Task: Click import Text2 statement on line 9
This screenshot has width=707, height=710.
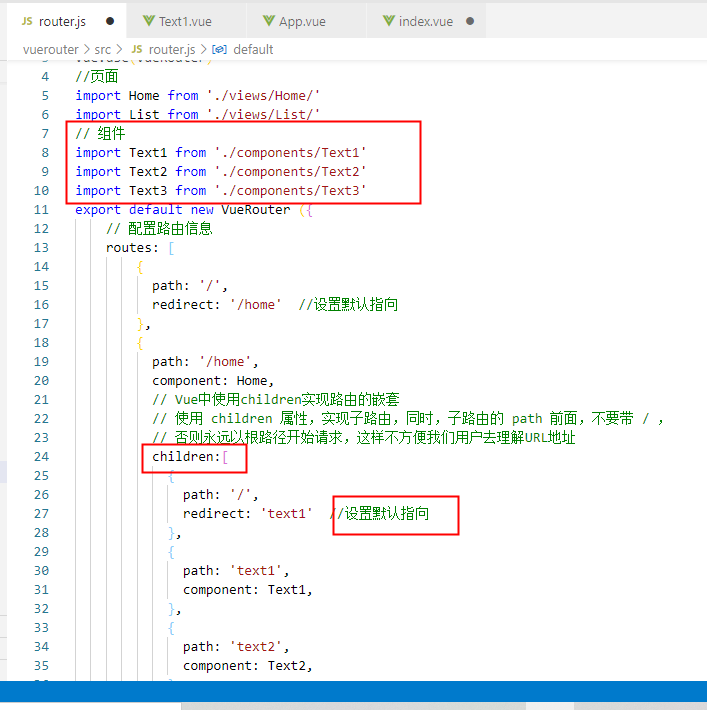Action: coord(221,172)
